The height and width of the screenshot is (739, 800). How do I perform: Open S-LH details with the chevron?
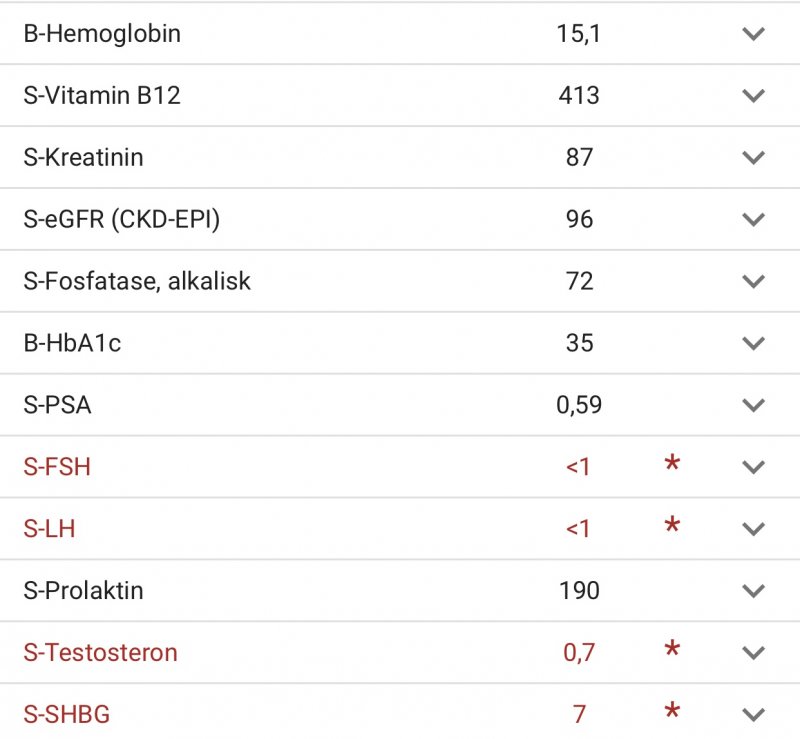click(x=753, y=529)
